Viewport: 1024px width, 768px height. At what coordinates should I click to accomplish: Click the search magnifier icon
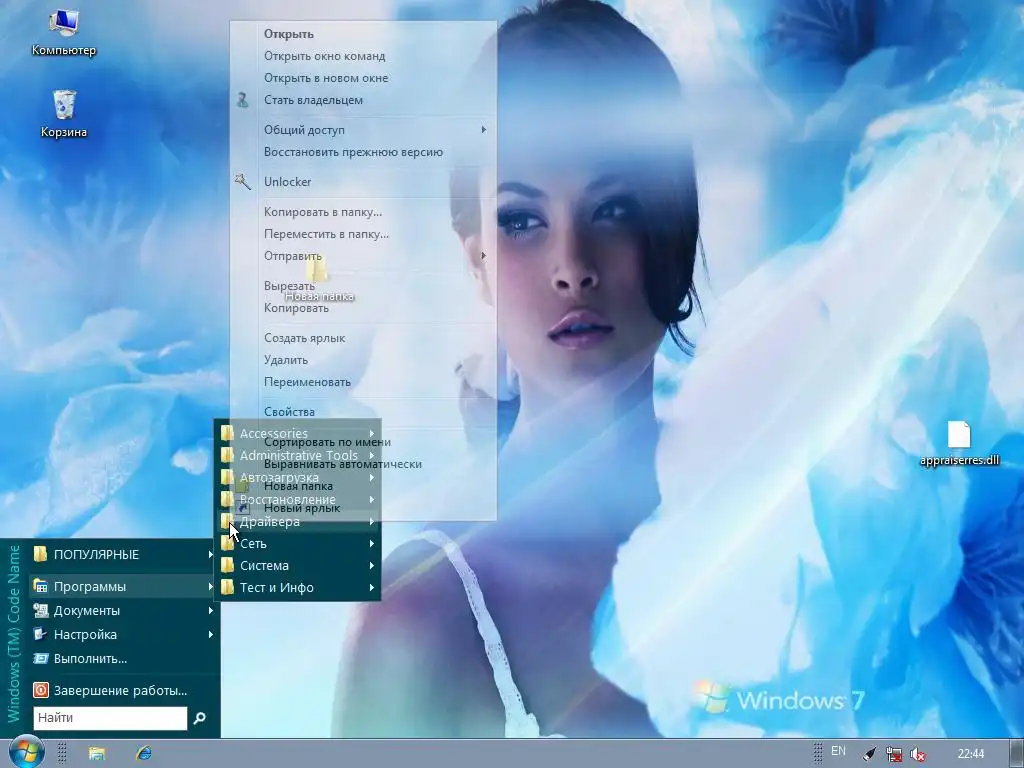point(199,718)
